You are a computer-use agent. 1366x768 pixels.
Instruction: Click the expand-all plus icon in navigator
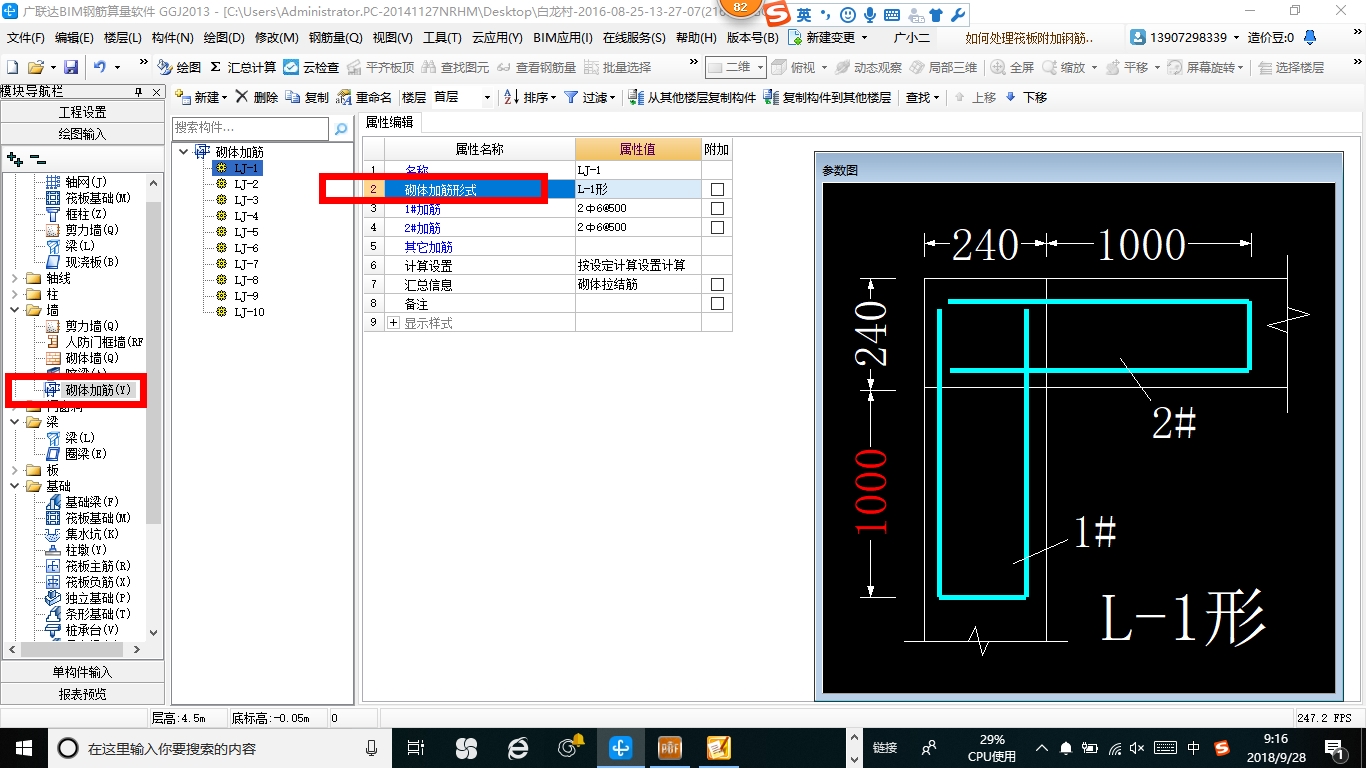[14, 158]
